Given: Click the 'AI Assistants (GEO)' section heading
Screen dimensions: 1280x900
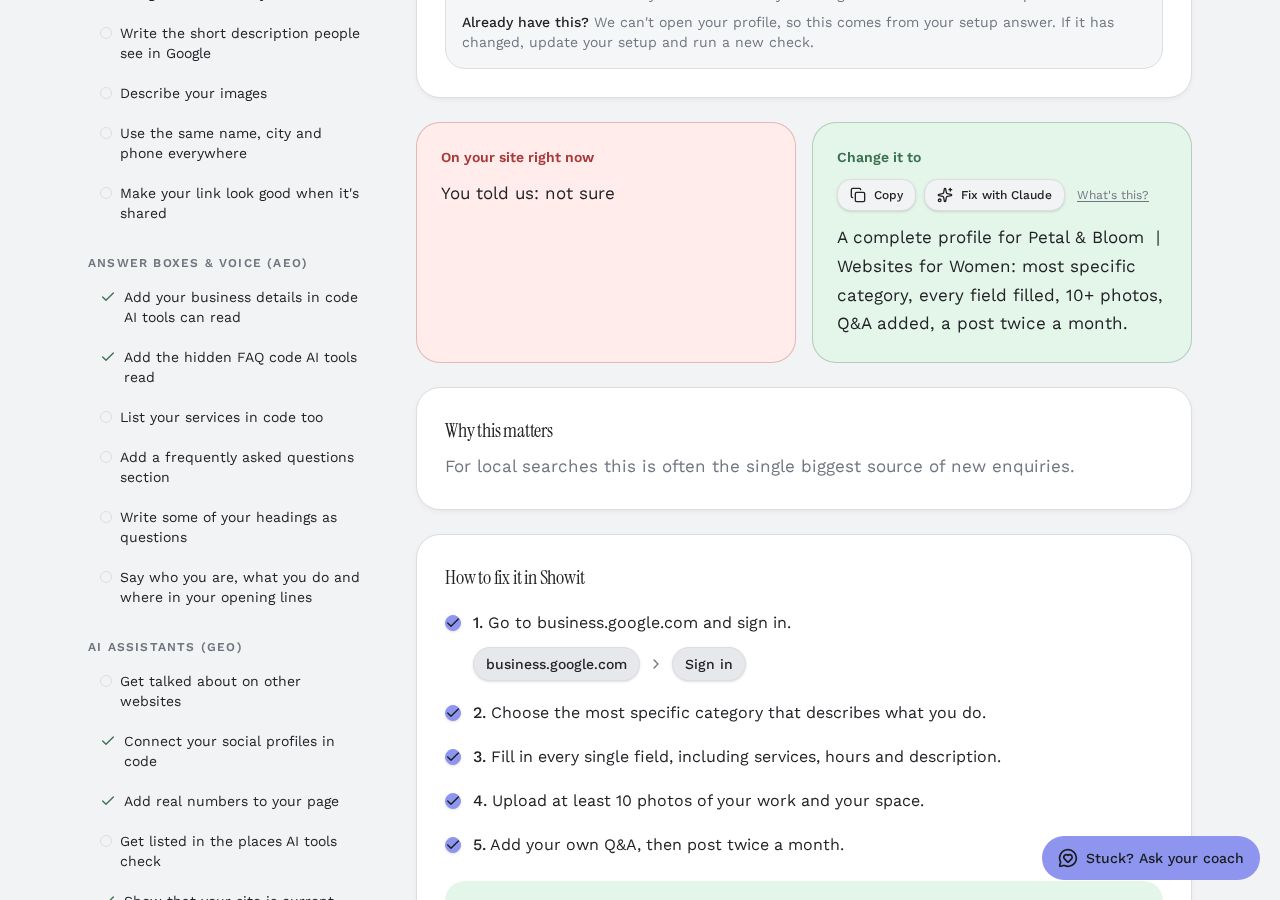Looking at the screenshot, I should [165, 647].
